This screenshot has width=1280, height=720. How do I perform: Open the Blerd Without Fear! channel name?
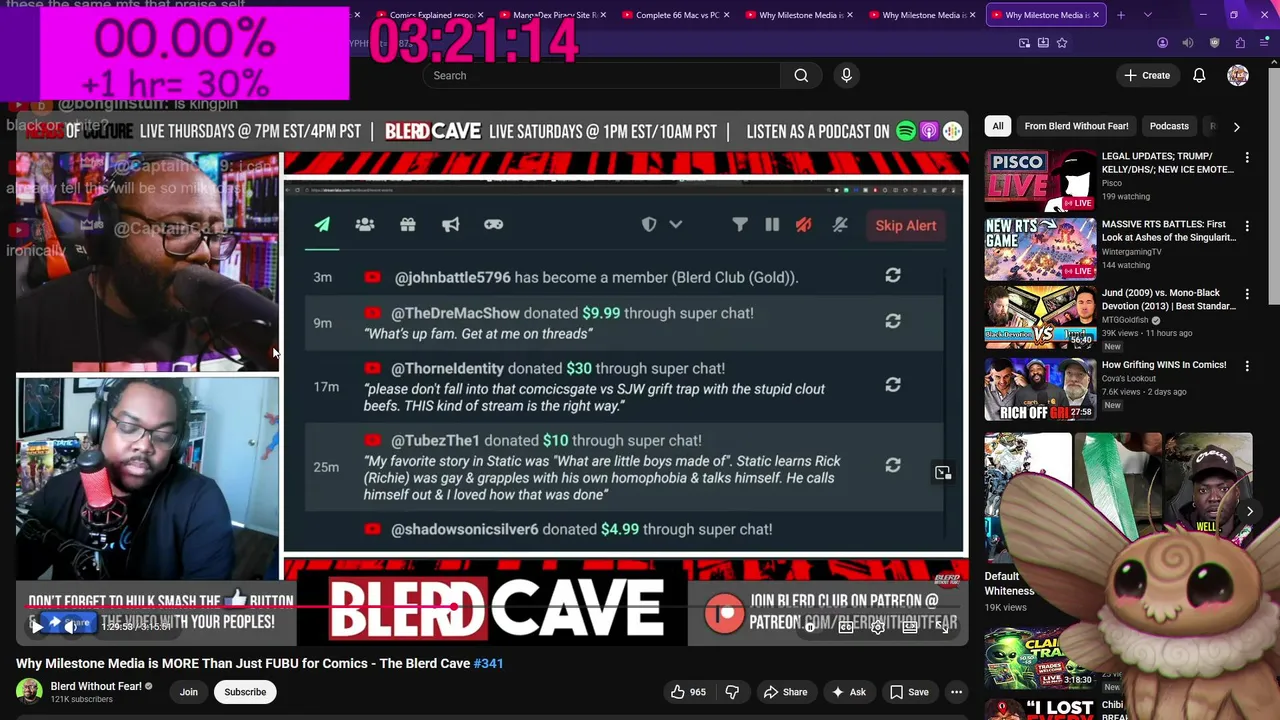96,686
